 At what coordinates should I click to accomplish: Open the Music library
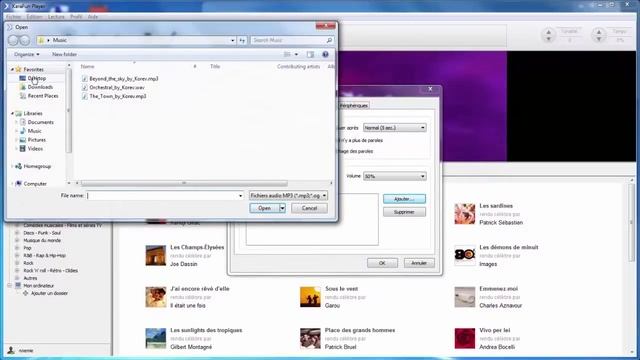click(34, 131)
